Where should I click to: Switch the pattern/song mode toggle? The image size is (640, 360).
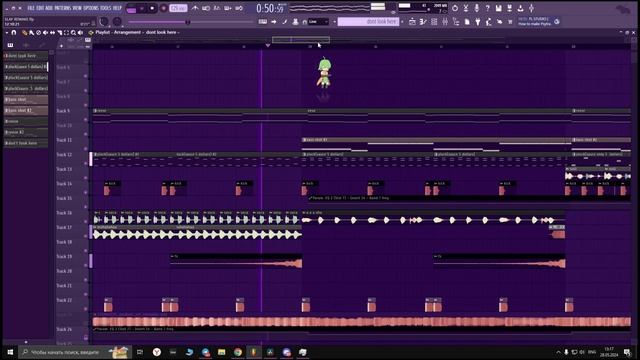pyautogui.click(x=131, y=8)
